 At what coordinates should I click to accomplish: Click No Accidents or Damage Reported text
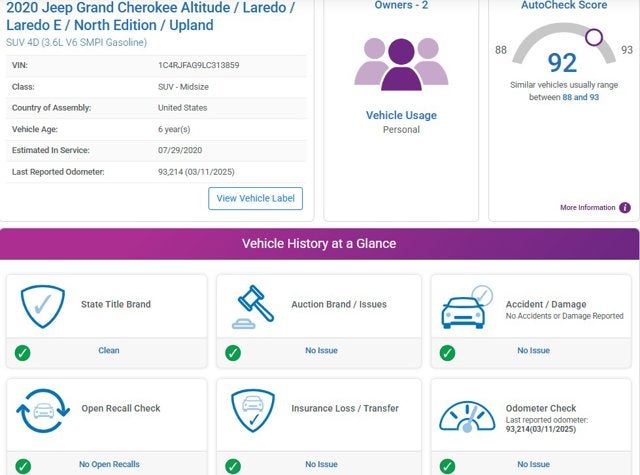coord(564,316)
